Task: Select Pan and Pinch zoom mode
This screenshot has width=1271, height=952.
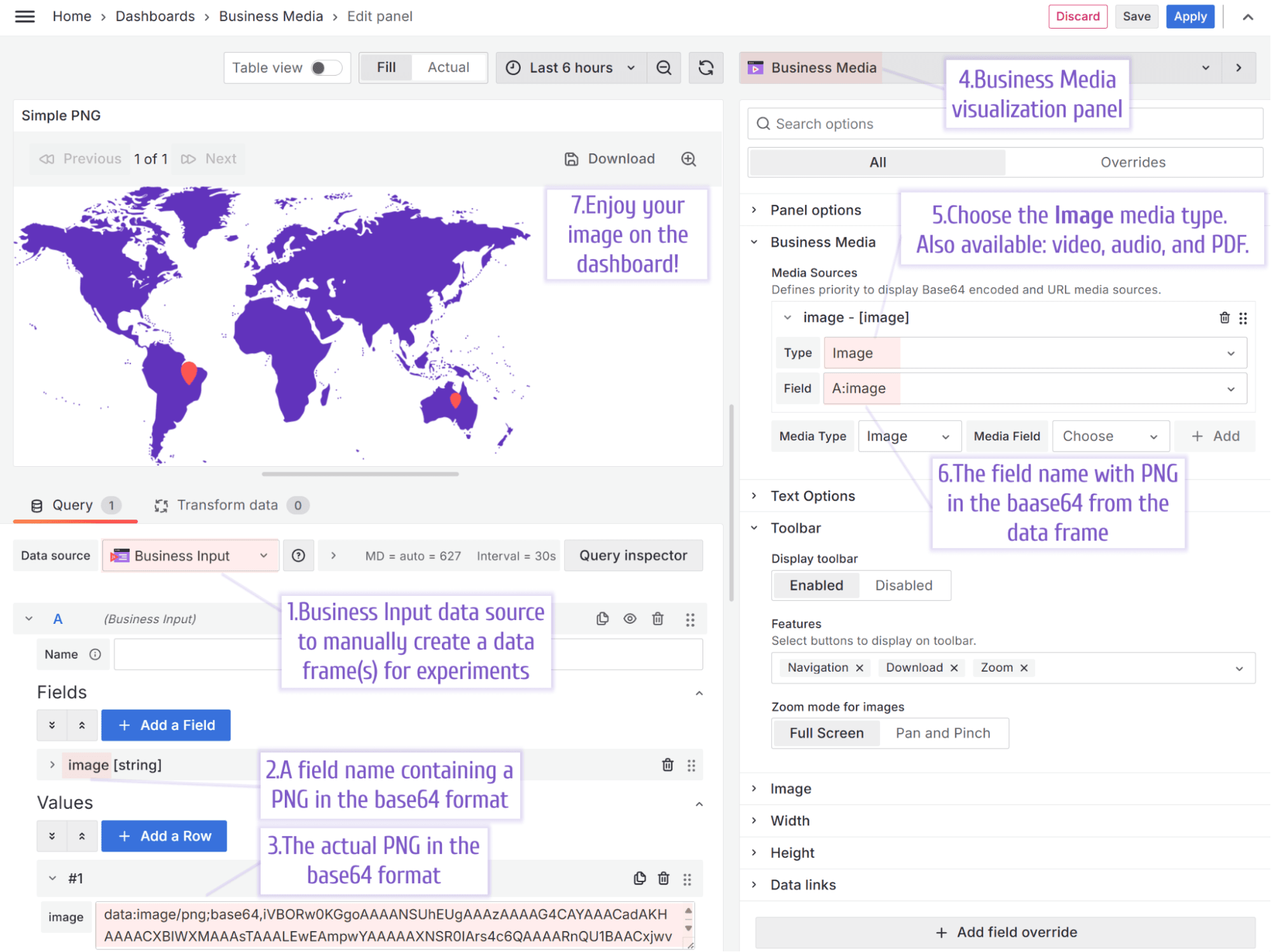Action: point(943,733)
